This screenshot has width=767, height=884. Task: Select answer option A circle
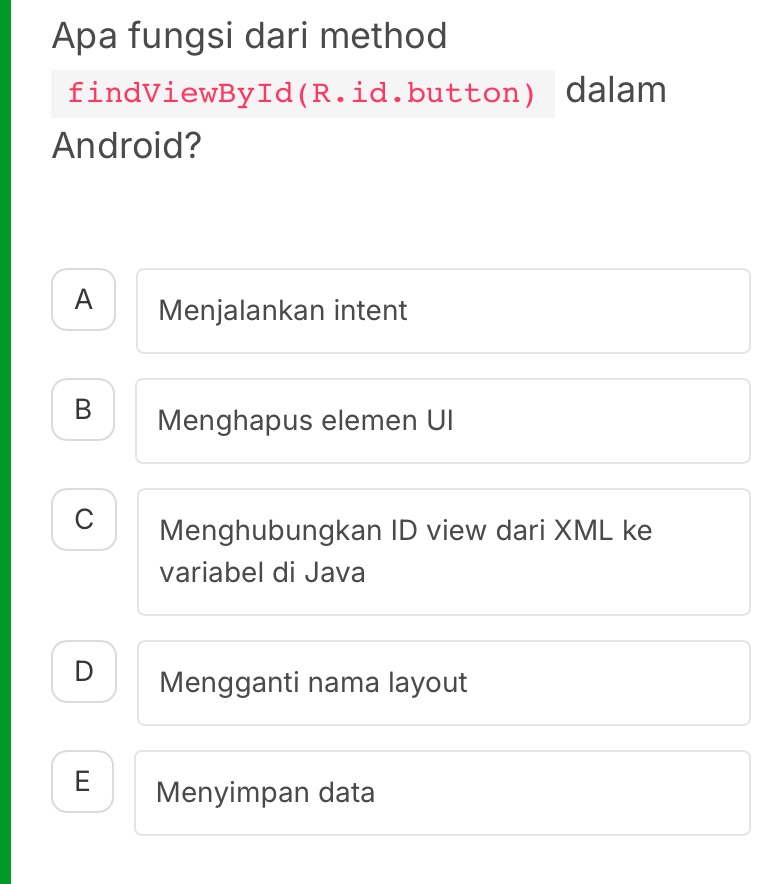(83, 300)
